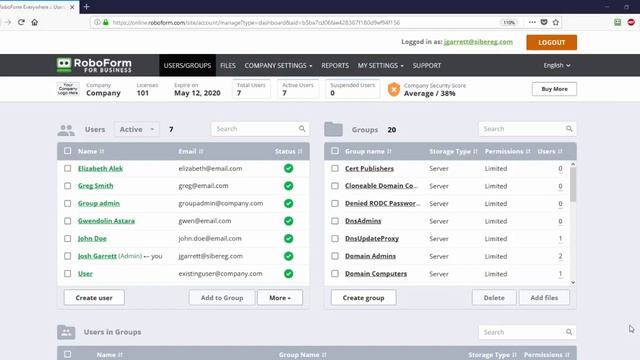This screenshot has width=640, height=360.
Task: Check the Cert Publishers group checkbox
Action: click(335, 168)
